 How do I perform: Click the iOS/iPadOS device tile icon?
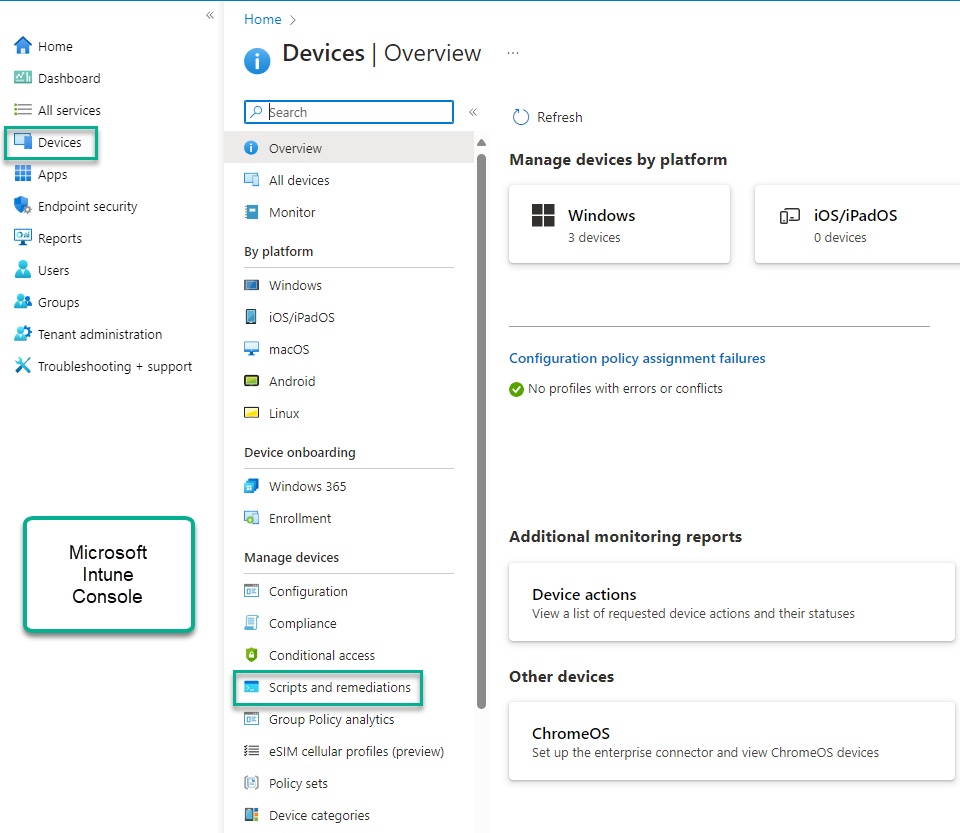click(789, 216)
